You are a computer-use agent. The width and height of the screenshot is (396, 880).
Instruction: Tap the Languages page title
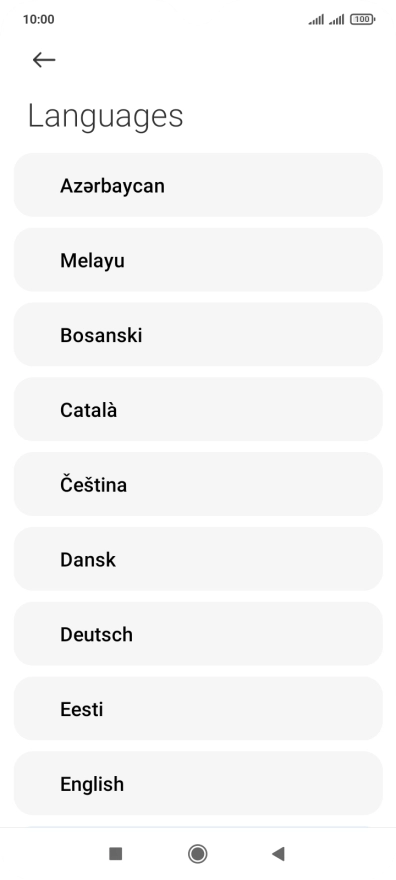click(105, 117)
